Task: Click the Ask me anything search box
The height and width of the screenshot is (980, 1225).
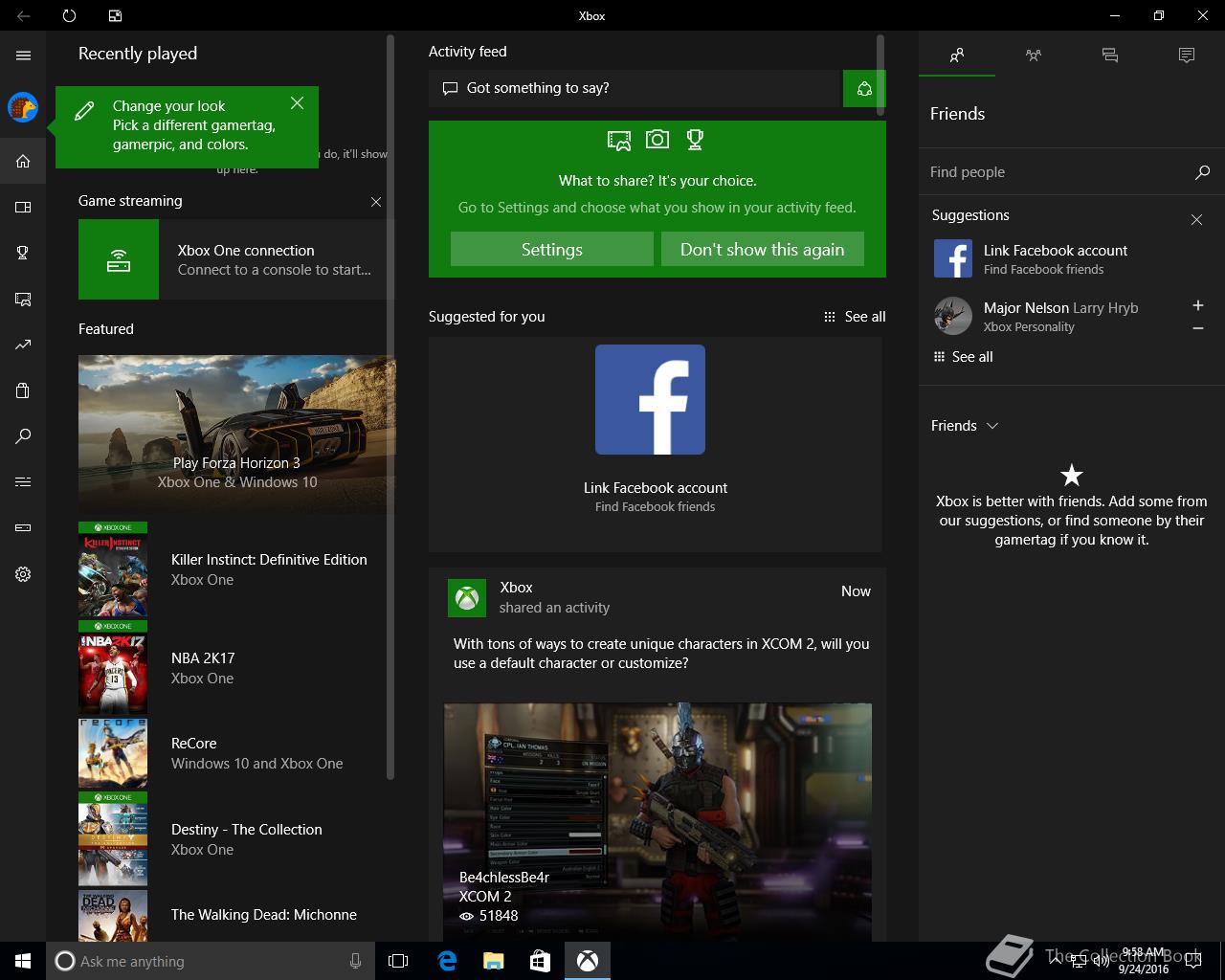Action: click(x=209, y=961)
